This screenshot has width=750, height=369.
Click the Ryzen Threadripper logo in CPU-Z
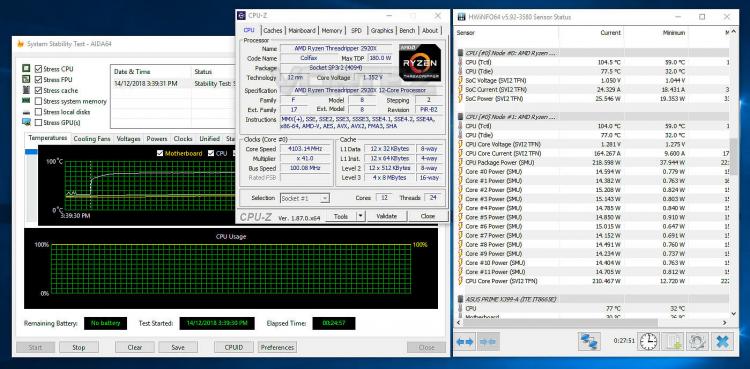pos(419,63)
